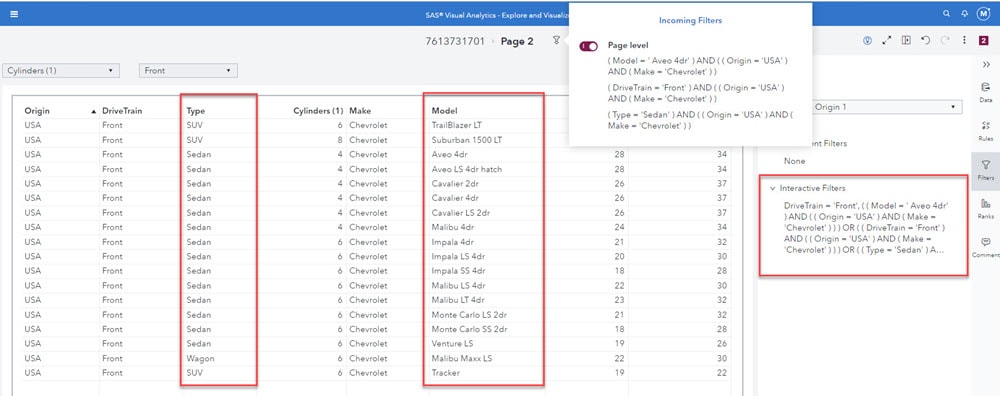
Task: Select the Impala LS 4dr cell
Action: click(458, 256)
